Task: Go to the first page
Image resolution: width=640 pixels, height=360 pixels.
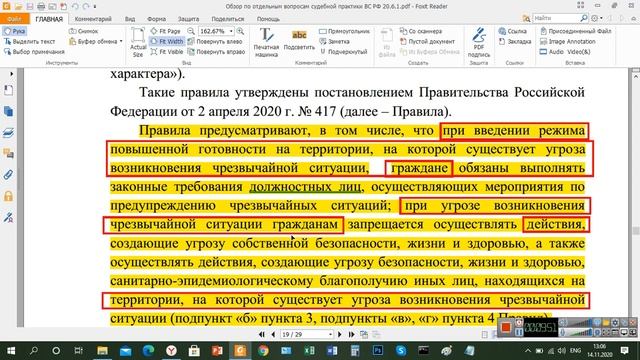Action: click(262, 334)
